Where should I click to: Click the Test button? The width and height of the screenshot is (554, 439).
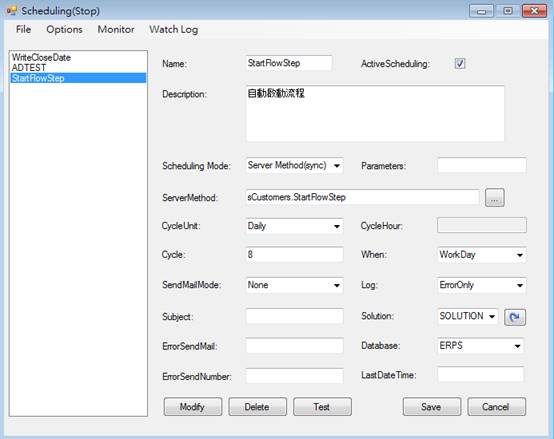coord(322,407)
